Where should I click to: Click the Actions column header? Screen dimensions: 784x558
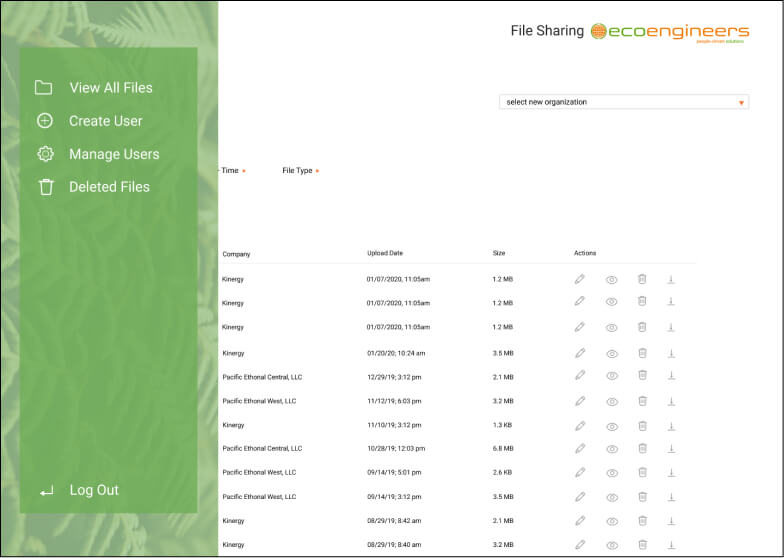click(584, 253)
